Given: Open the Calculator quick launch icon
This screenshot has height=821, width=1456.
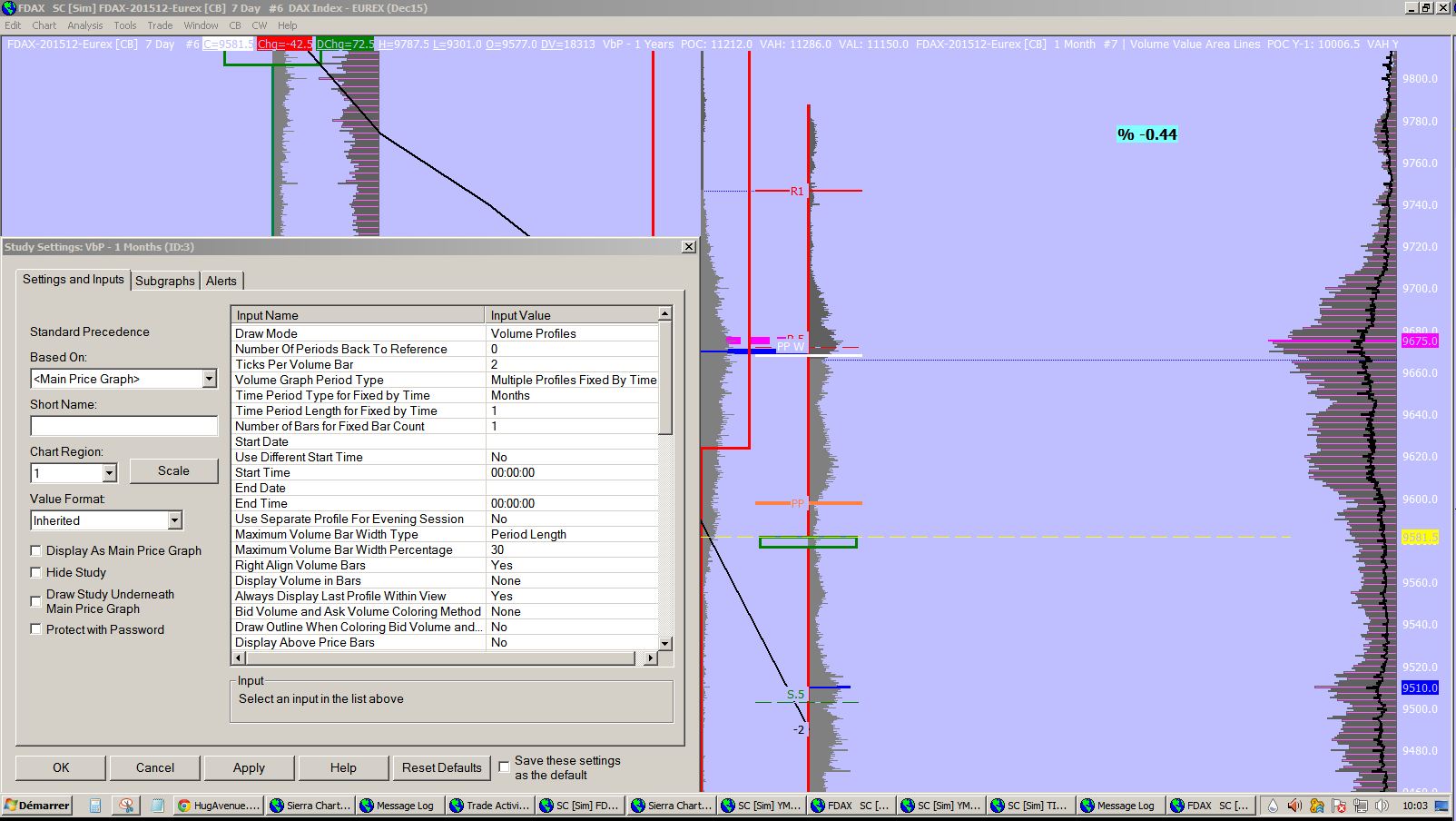Looking at the screenshot, I should tap(95, 806).
